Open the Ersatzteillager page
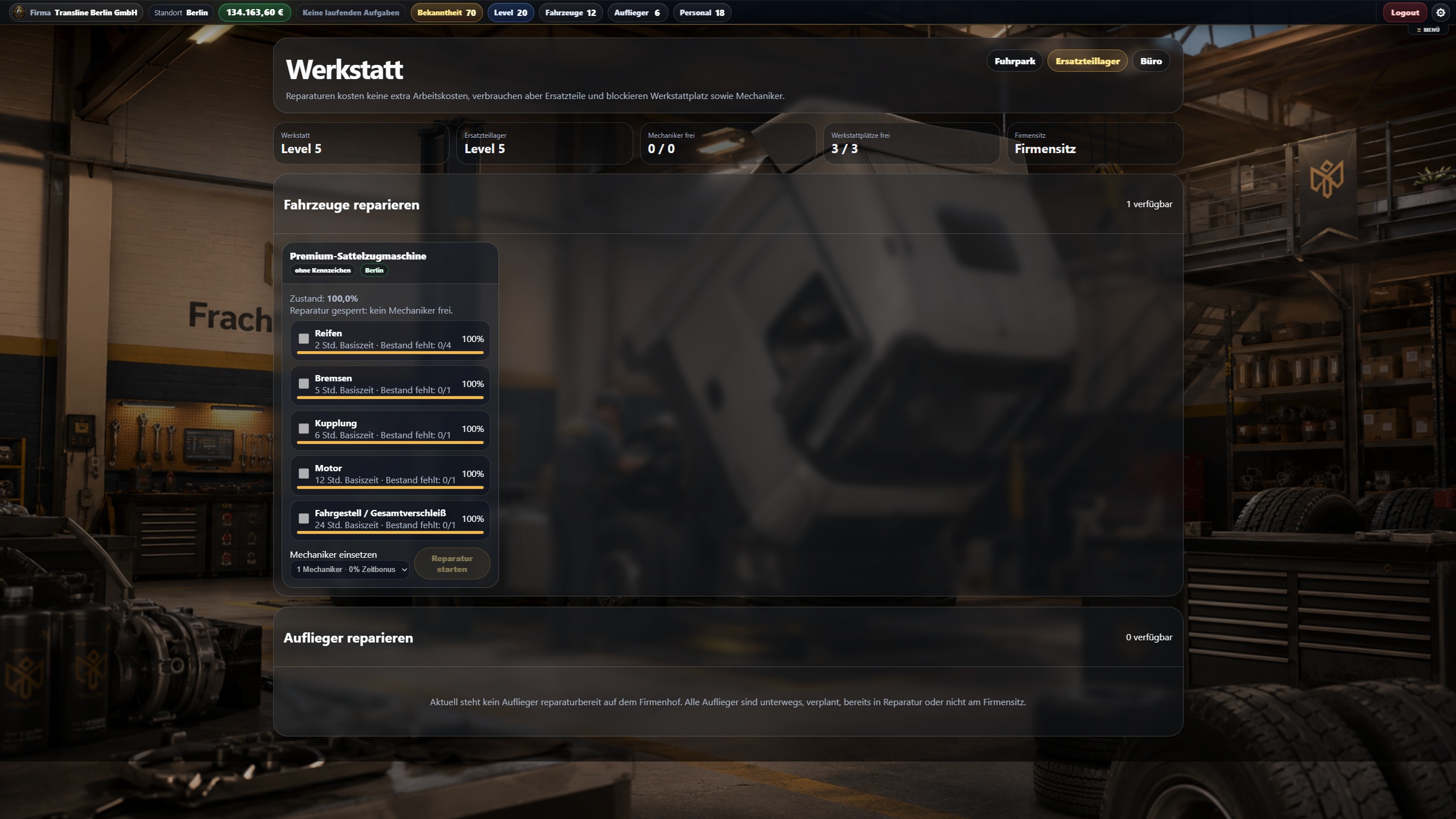The width and height of the screenshot is (1456, 819). point(1087,61)
